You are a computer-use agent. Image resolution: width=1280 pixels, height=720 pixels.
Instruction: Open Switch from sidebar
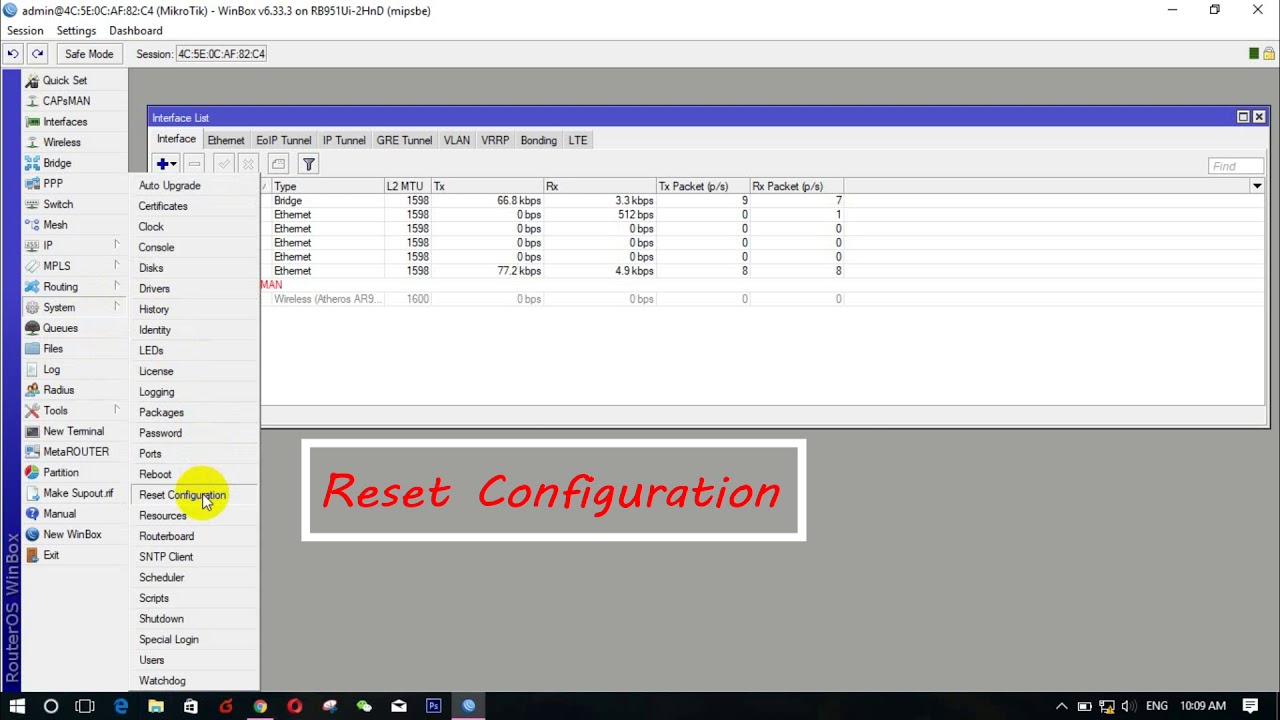click(58, 204)
